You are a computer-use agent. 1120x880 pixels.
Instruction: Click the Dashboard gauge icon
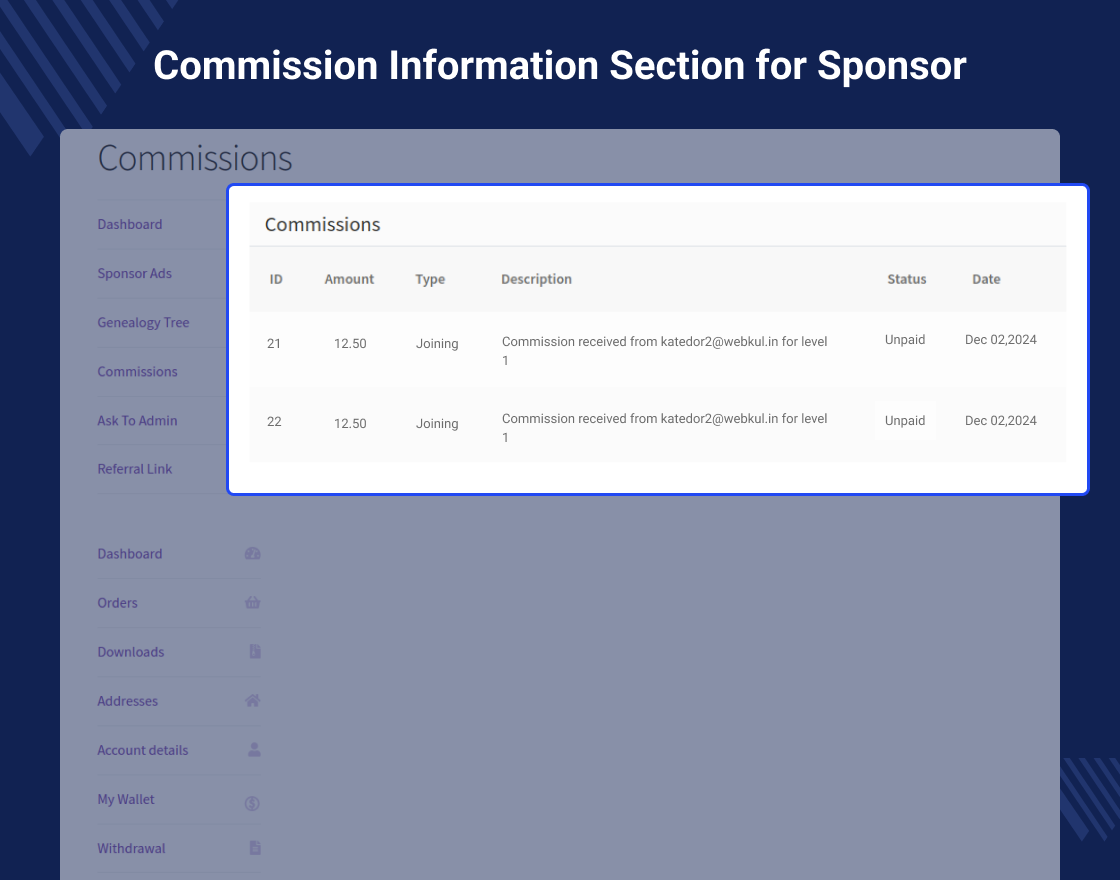253,554
